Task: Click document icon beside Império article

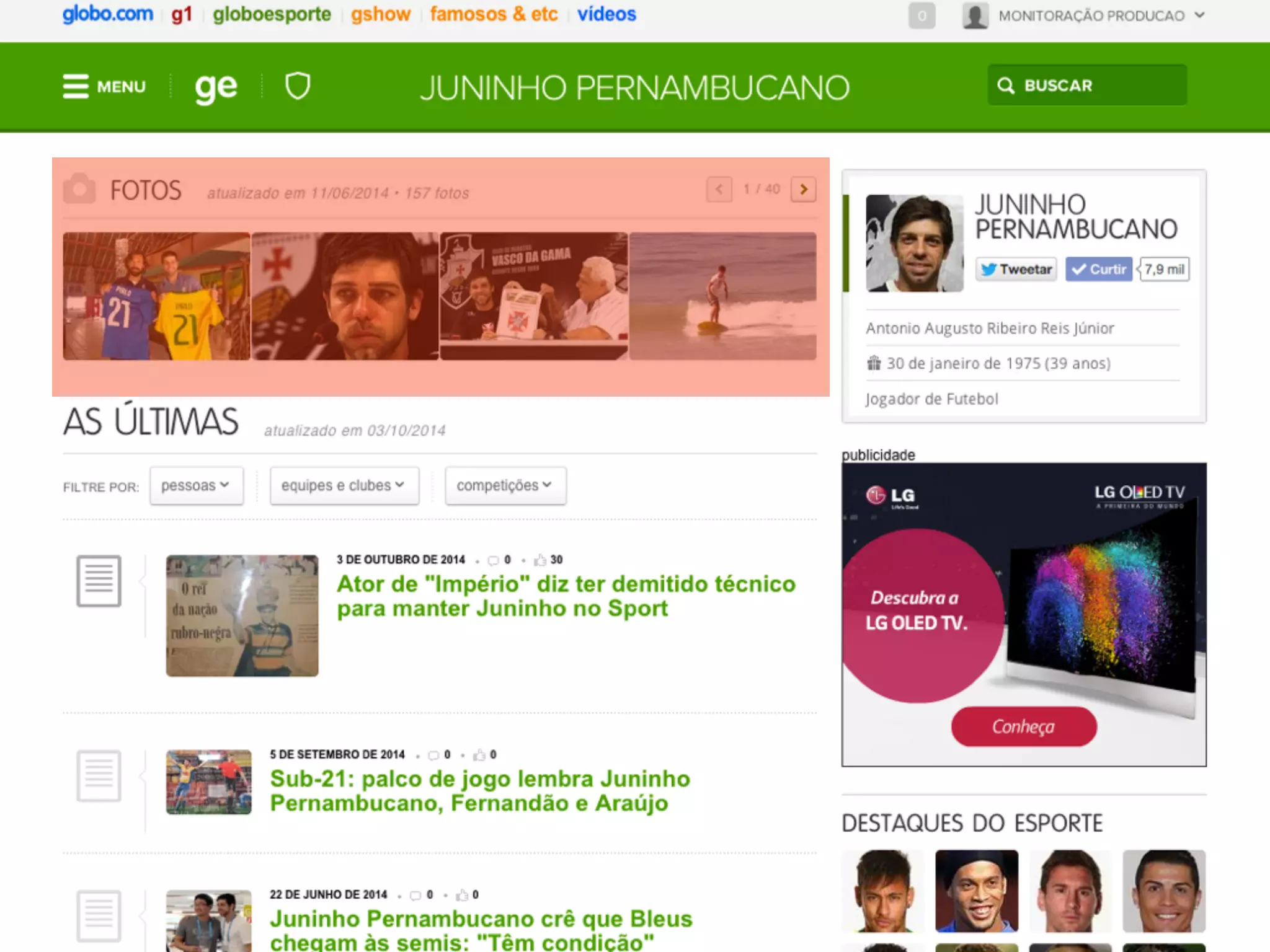Action: coord(99,581)
